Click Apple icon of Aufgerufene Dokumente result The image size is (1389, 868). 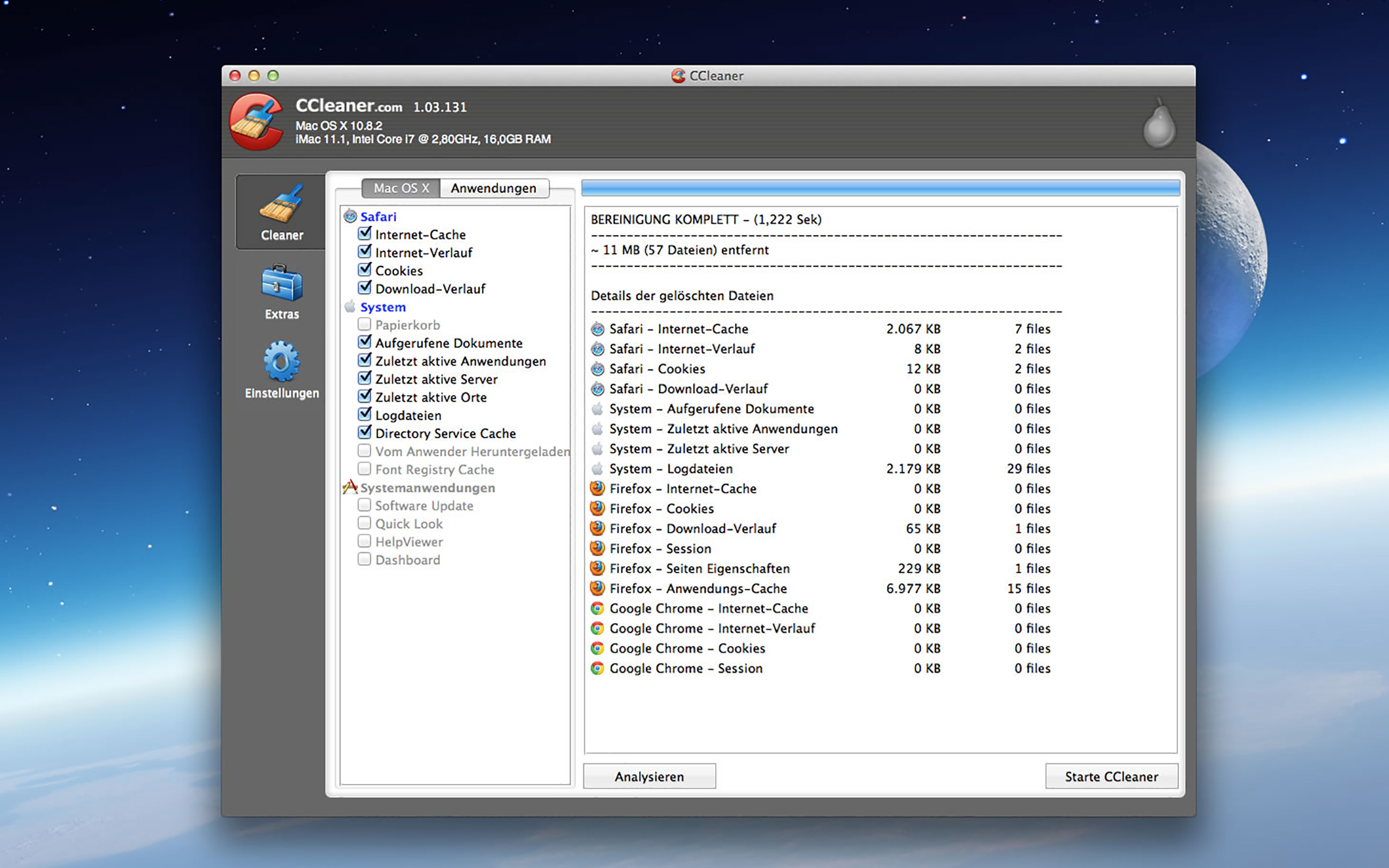point(597,409)
